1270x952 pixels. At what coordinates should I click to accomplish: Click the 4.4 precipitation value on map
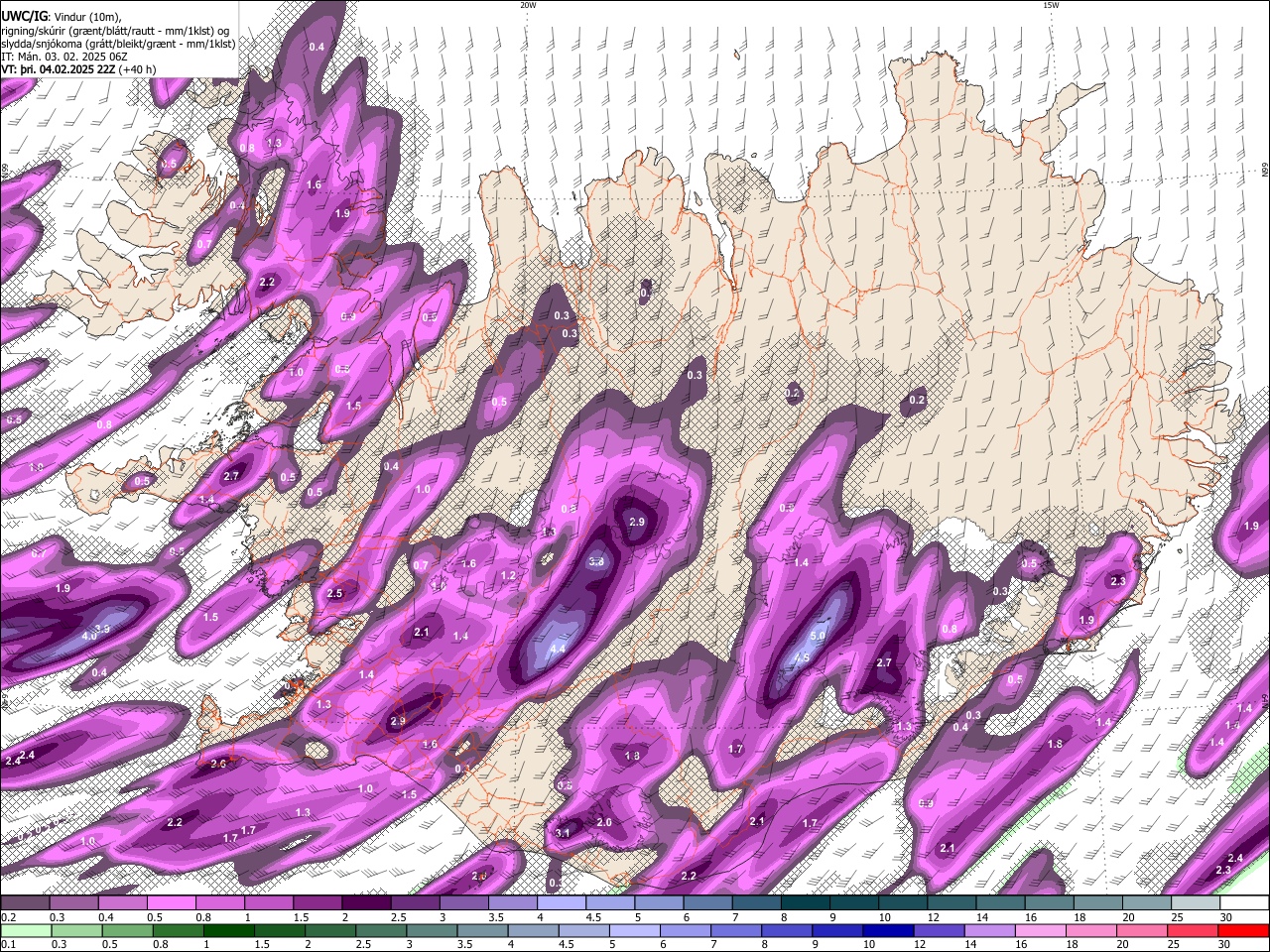pos(558,649)
